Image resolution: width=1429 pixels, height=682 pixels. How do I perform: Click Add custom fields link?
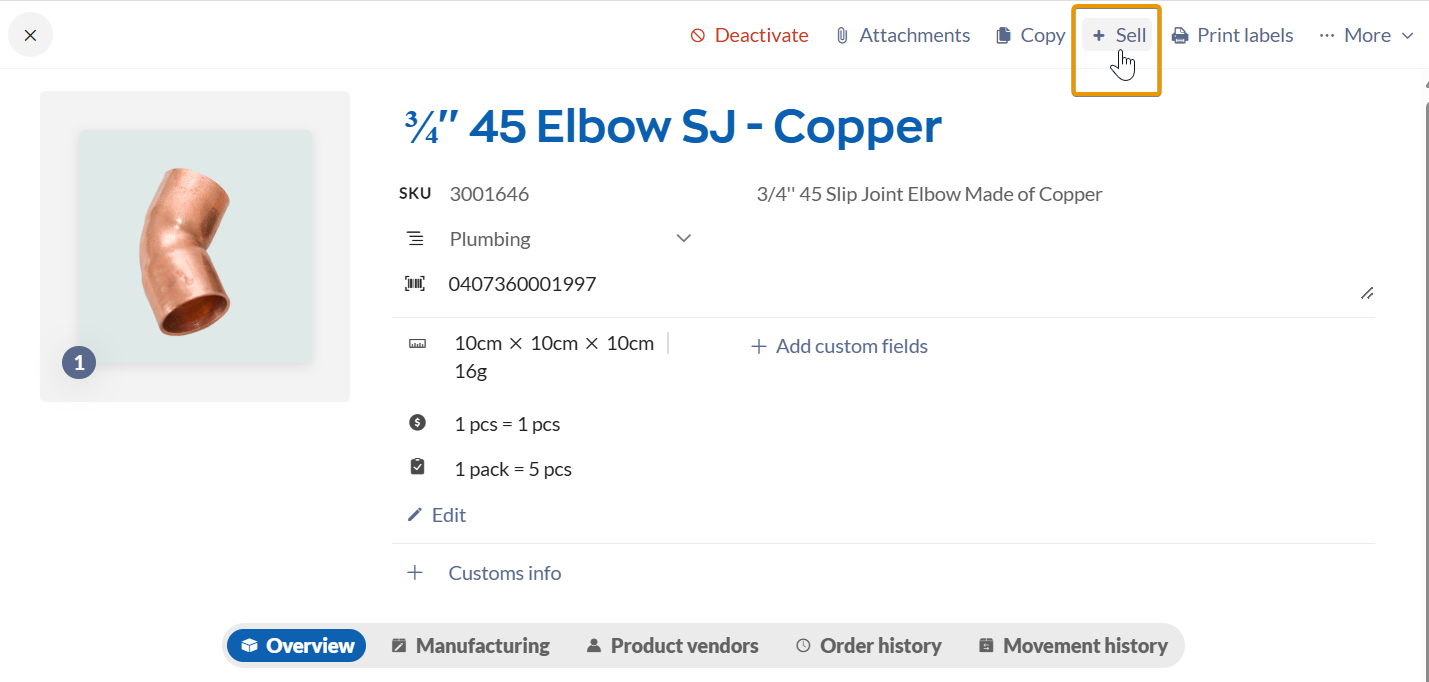(x=839, y=346)
